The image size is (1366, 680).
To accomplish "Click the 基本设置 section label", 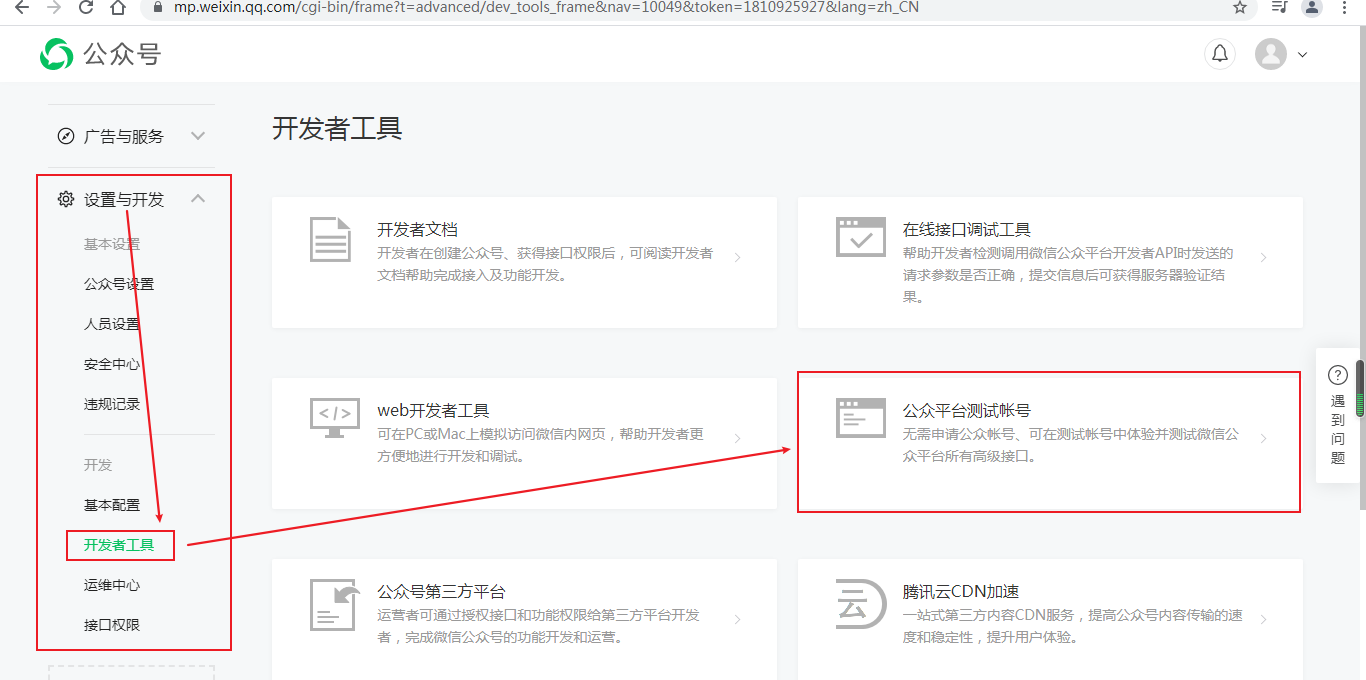I will (112, 244).
